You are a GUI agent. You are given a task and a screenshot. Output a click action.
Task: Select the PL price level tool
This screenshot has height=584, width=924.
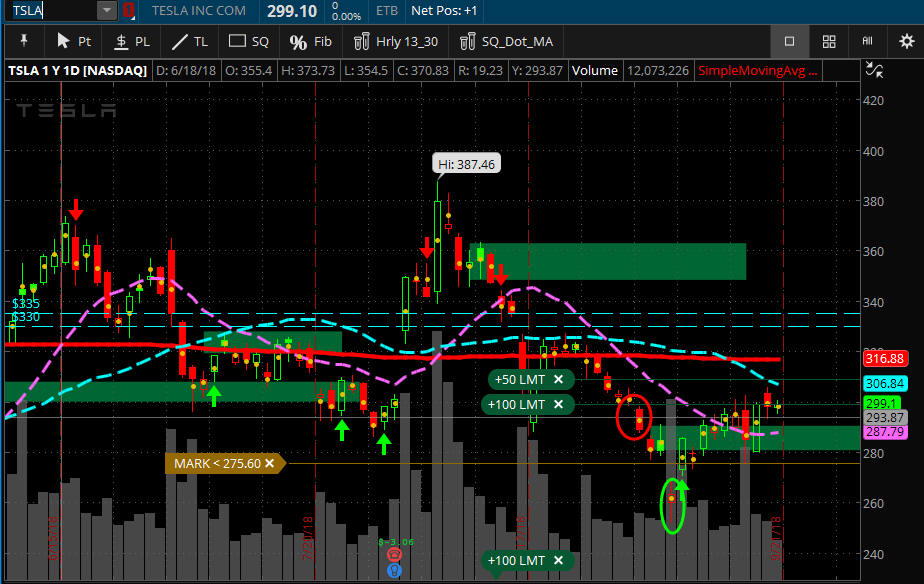point(132,41)
